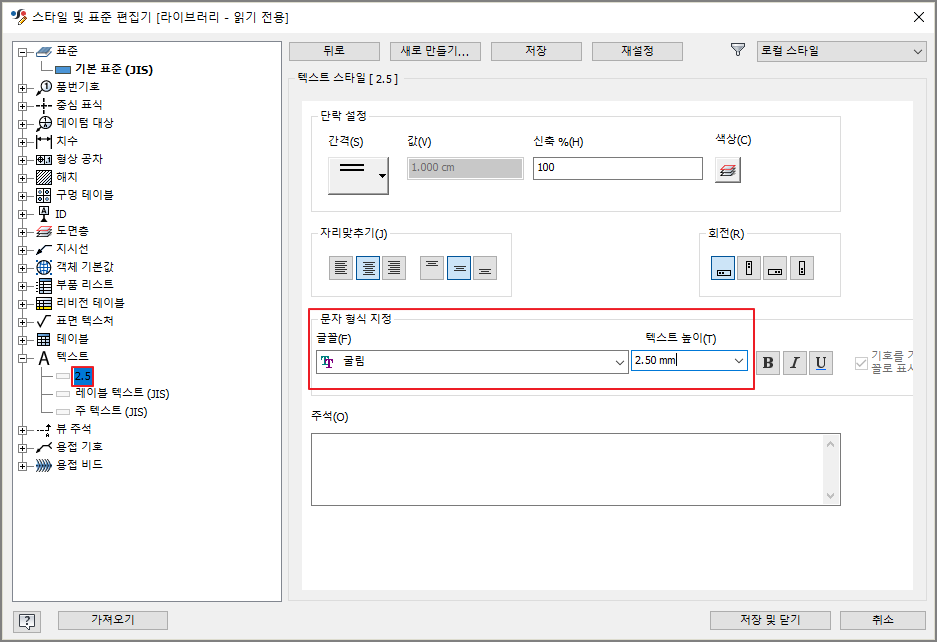The image size is (937, 642).
Task: Collapse the 표준 tree node
Action: click(x=23, y=52)
